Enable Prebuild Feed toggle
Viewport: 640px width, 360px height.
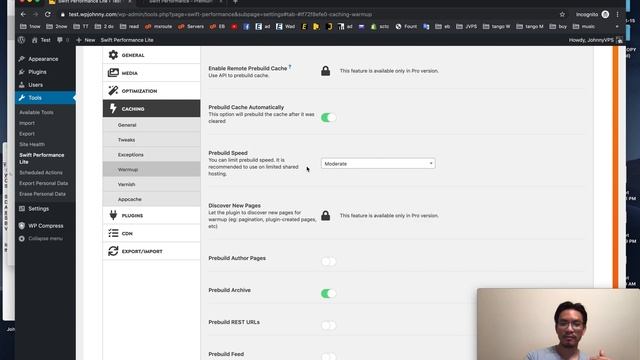pos(328,357)
